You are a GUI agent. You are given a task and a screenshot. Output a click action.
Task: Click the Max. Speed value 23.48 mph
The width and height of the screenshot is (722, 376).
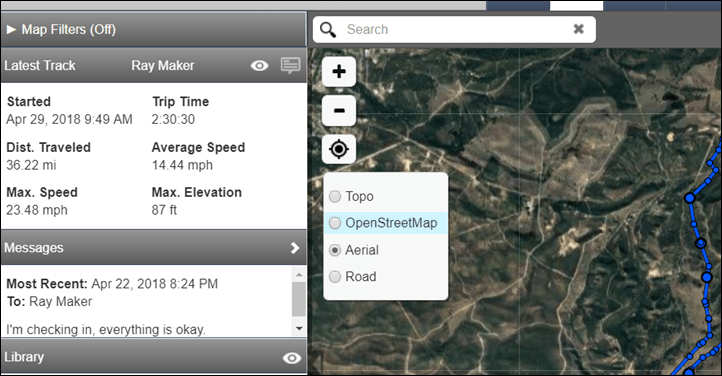click(37, 210)
